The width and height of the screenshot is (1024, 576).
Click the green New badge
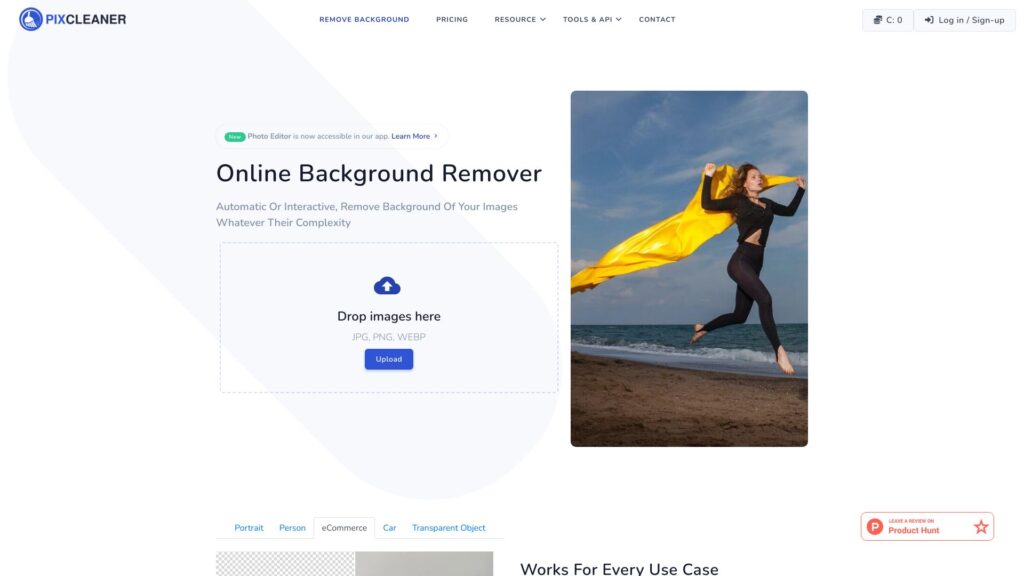[x=234, y=136]
